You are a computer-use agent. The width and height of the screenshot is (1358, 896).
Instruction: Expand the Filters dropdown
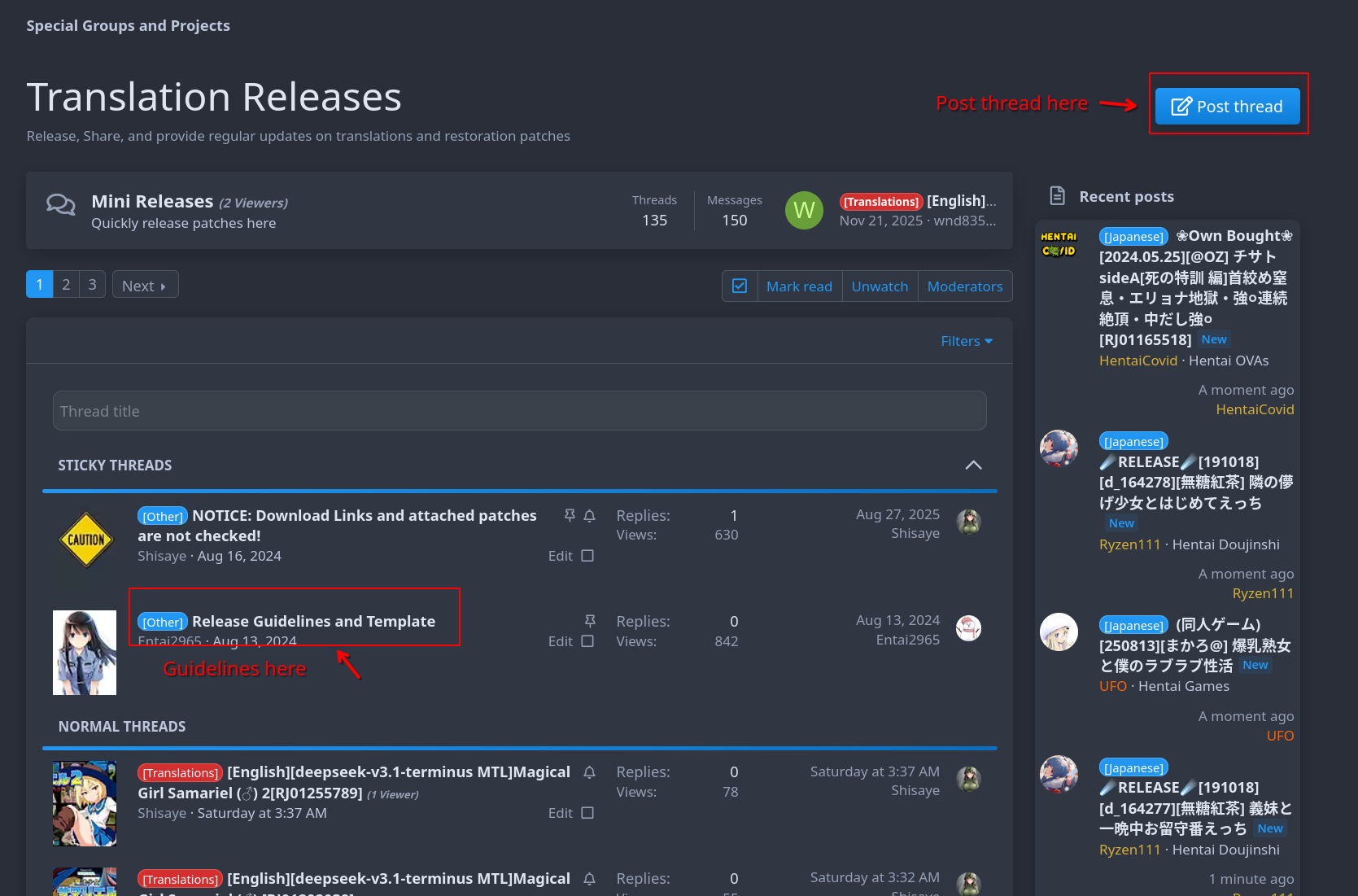966,341
